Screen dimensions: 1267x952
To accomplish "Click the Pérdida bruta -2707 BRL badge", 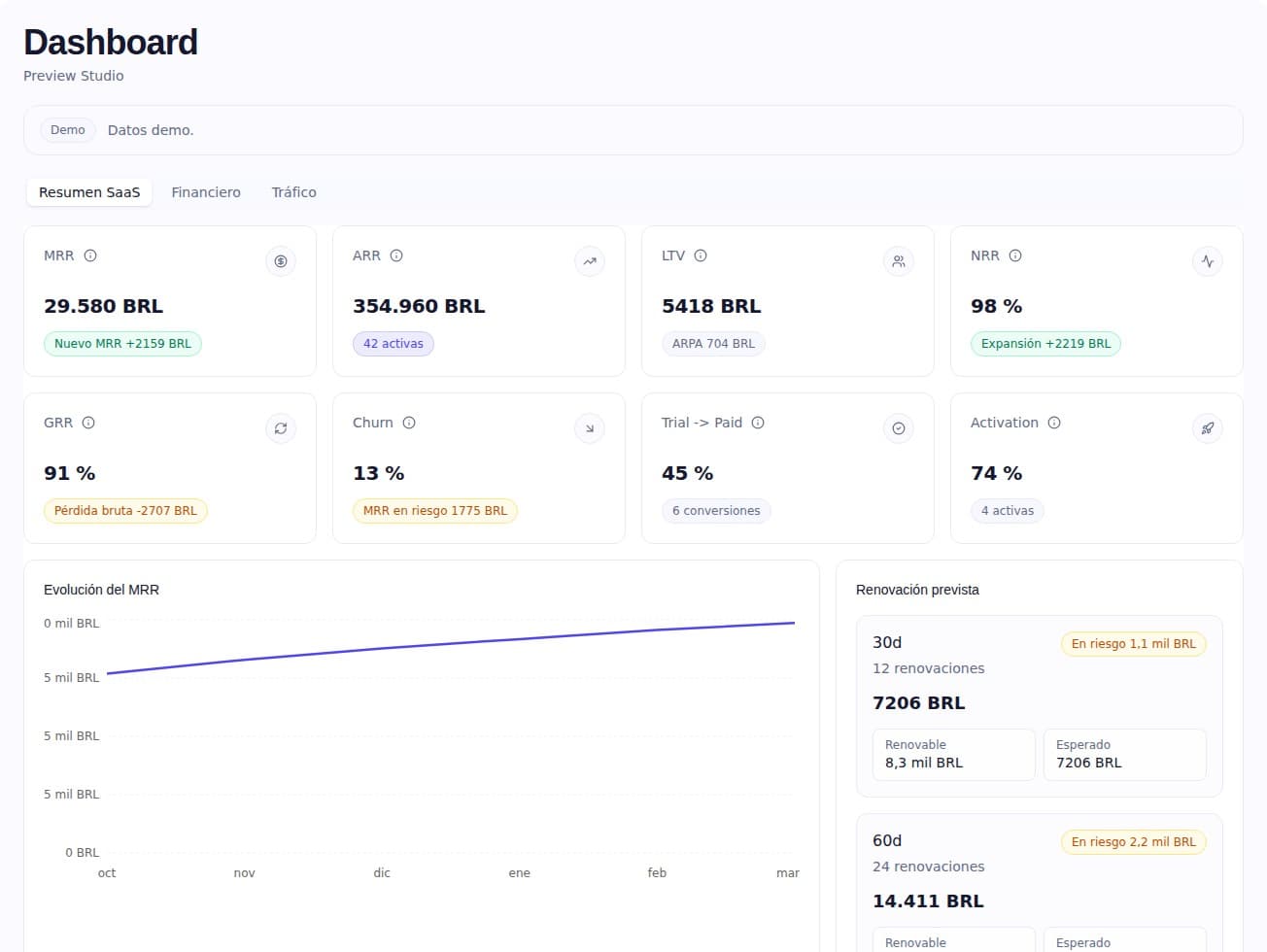I will (x=125, y=511).
